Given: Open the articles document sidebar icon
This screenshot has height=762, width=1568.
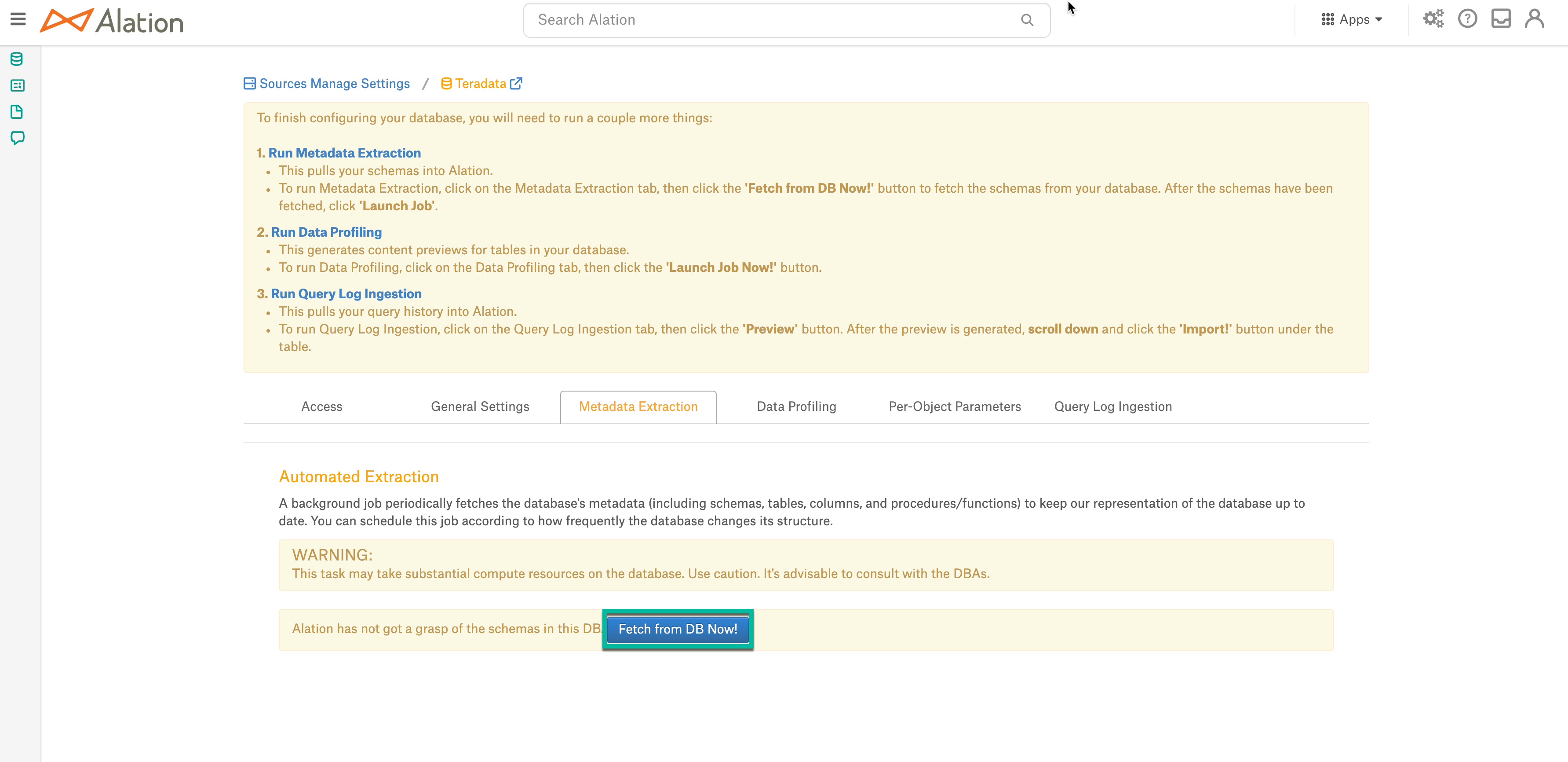Looking at the screenshot, I should (x=17, y=111).
